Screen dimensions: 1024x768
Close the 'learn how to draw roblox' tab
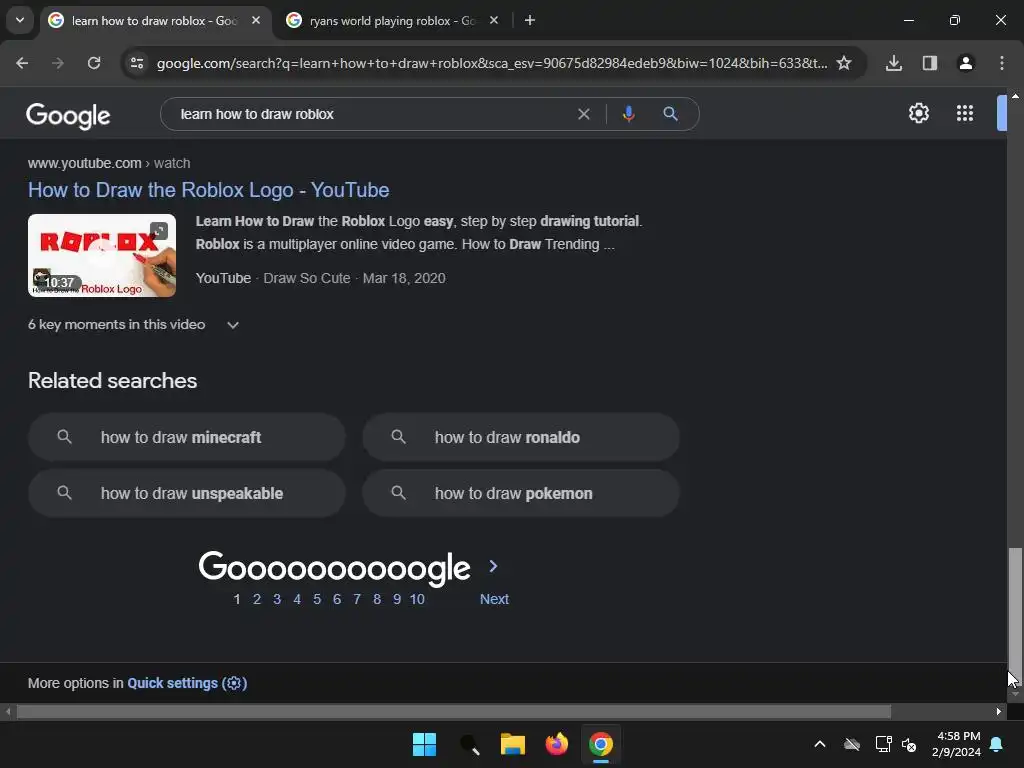point(256,20)
